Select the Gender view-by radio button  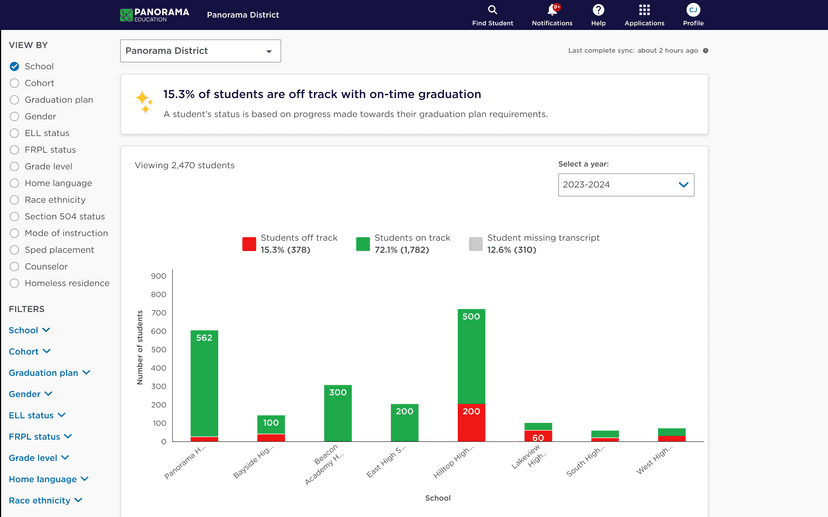click(x=14, y=117)
